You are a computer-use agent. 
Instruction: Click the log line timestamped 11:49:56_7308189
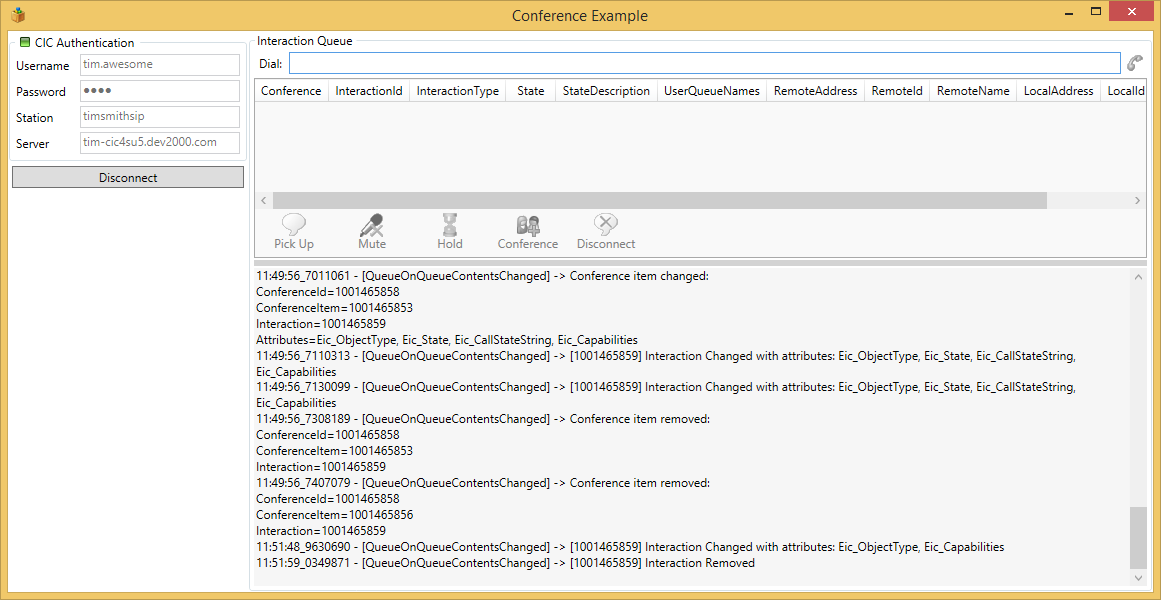click(x=483, y=419)
